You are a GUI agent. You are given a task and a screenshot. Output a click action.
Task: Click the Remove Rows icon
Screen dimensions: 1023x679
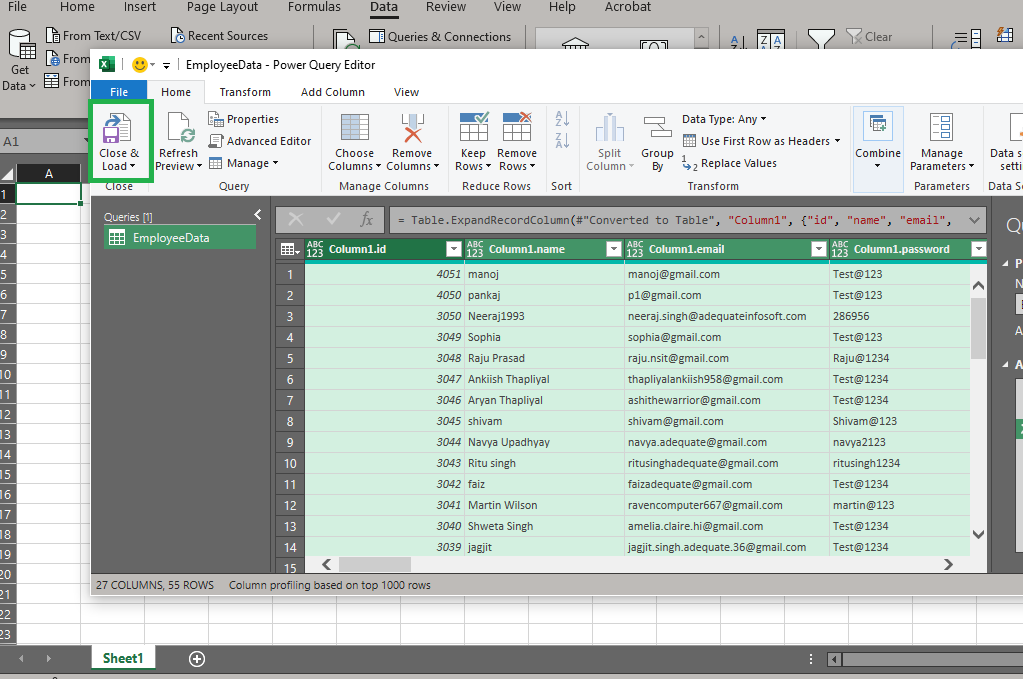coord(517,127)
